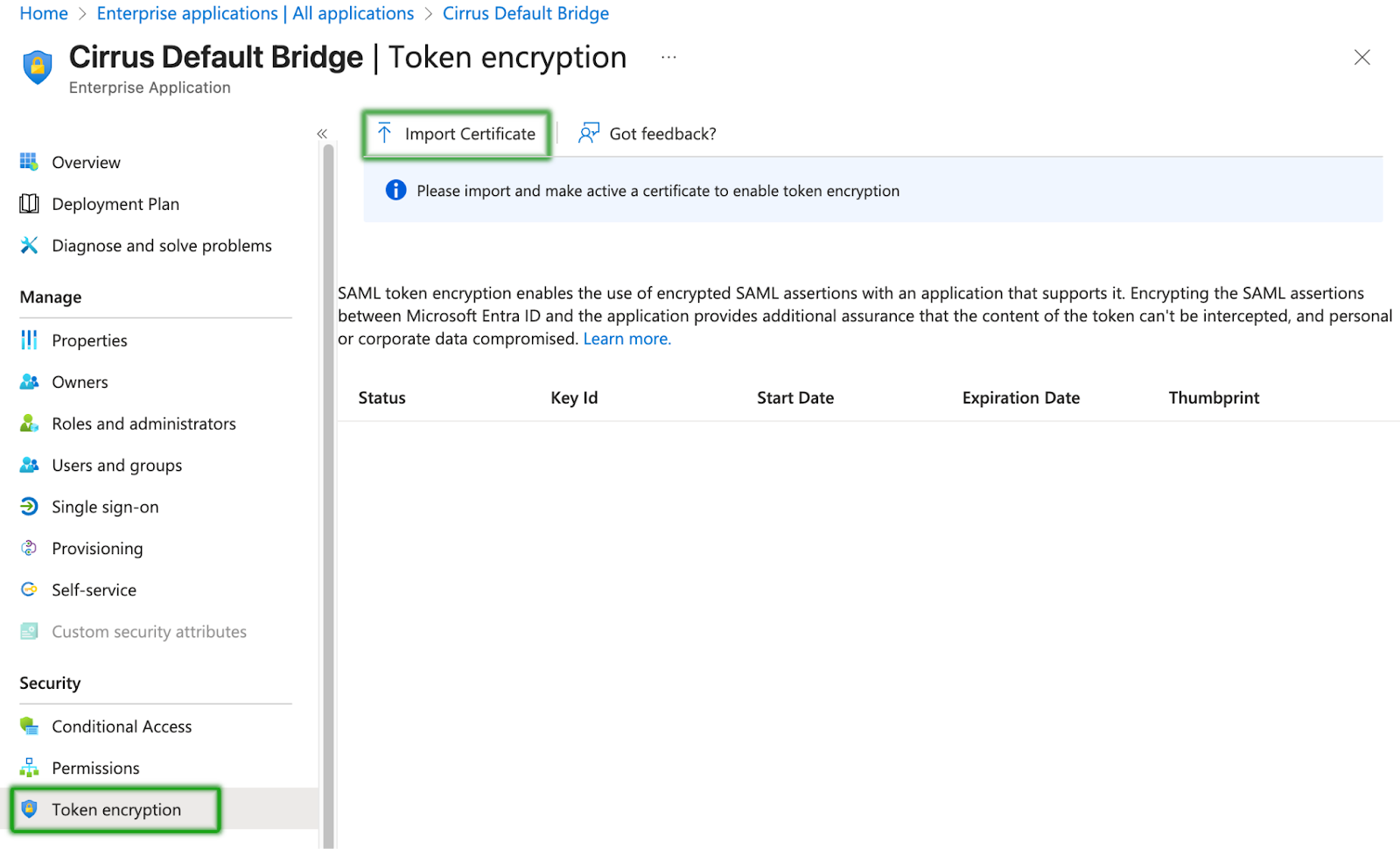
Task: Click the Got feedback person icon
Action: pos(589,133)
